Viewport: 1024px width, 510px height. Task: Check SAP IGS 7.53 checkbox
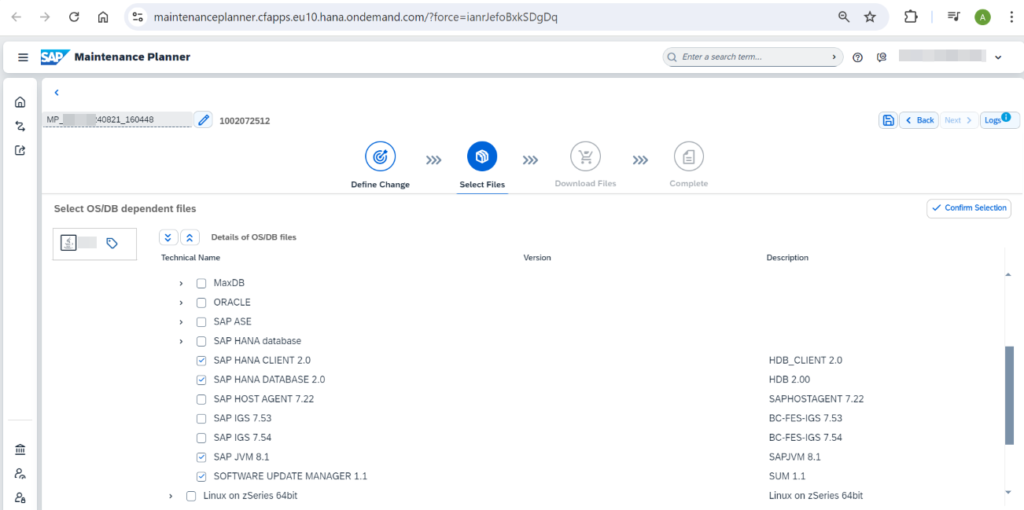201,419
